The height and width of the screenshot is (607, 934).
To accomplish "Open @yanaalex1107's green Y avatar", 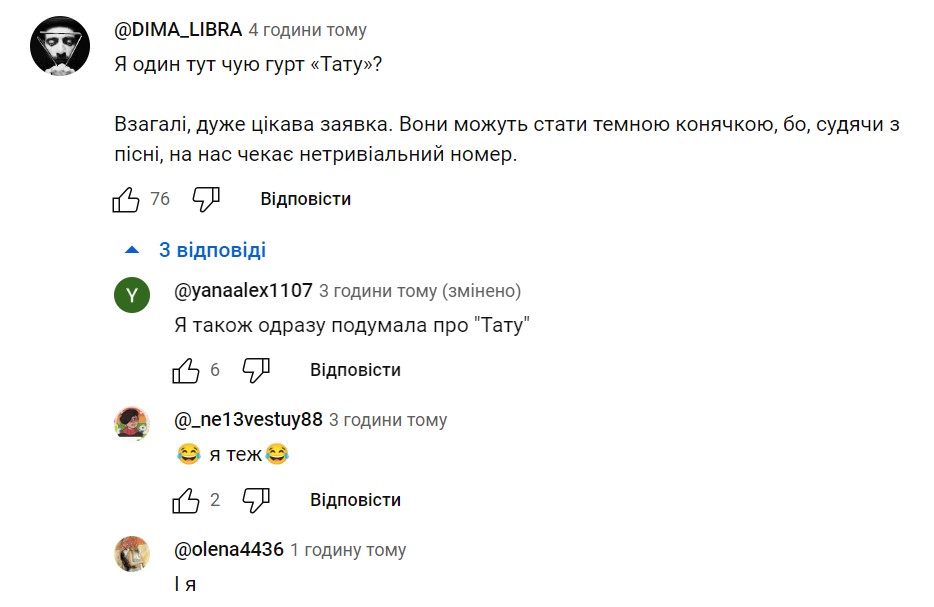I will (132, 295).
